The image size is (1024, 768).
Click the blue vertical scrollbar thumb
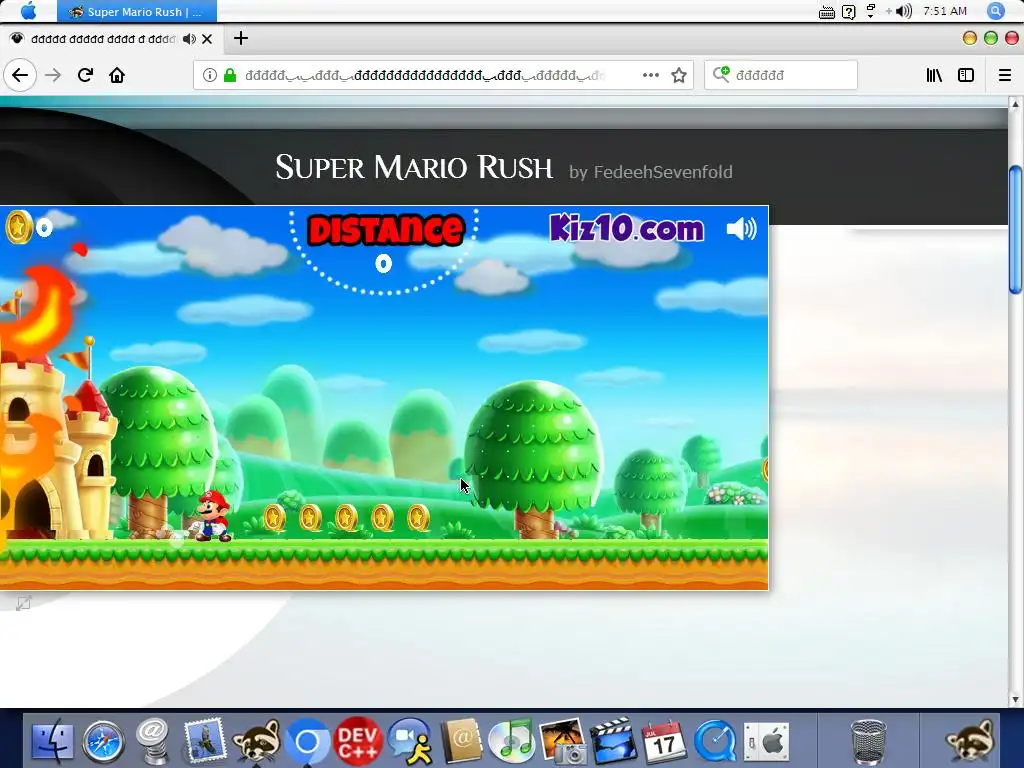(1016, 230)
